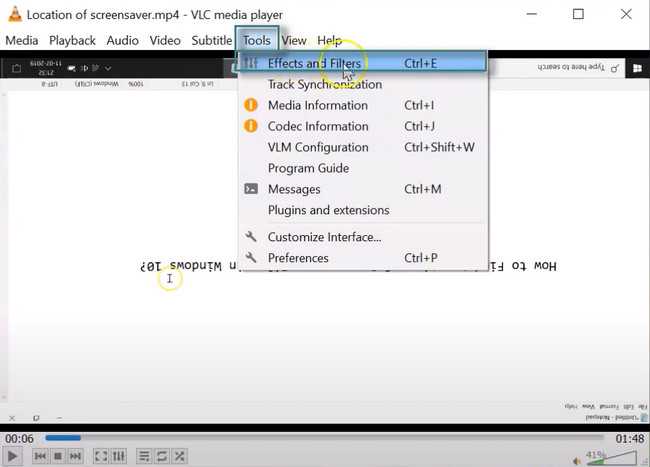Open the Video menu

(x=165, y=41)
